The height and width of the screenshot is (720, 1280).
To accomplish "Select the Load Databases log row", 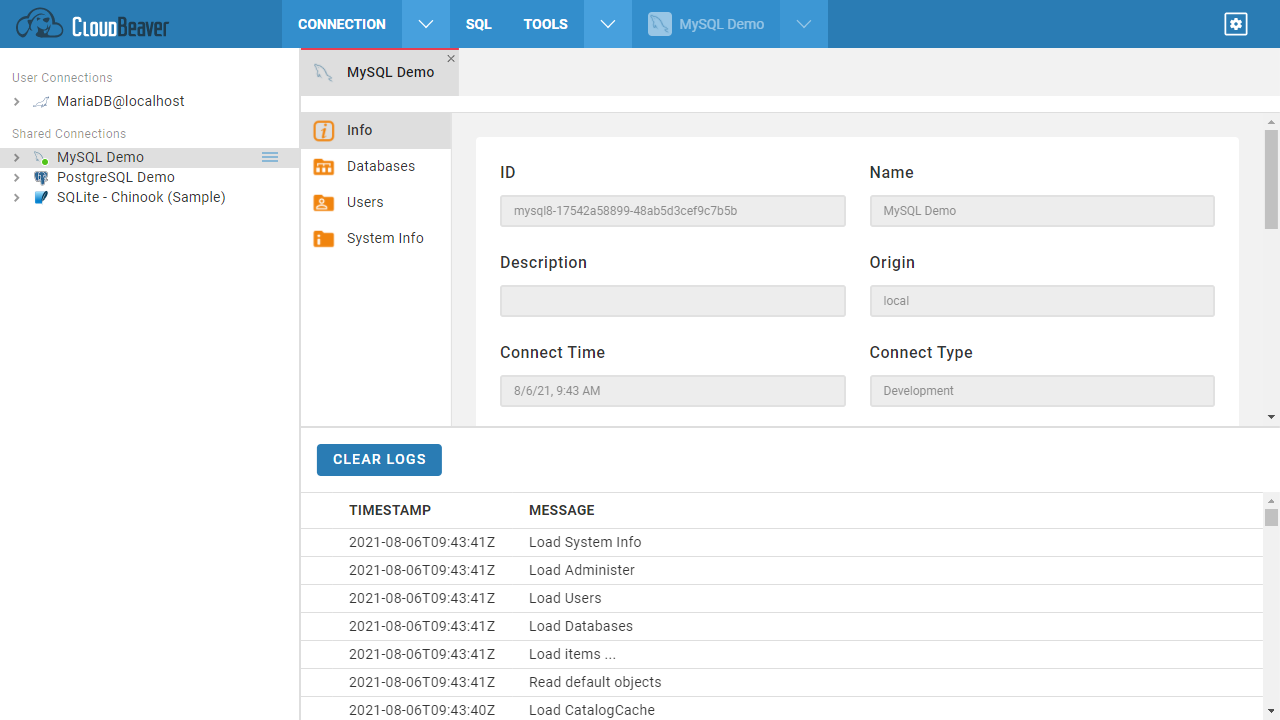I will [x=782, y=626].
